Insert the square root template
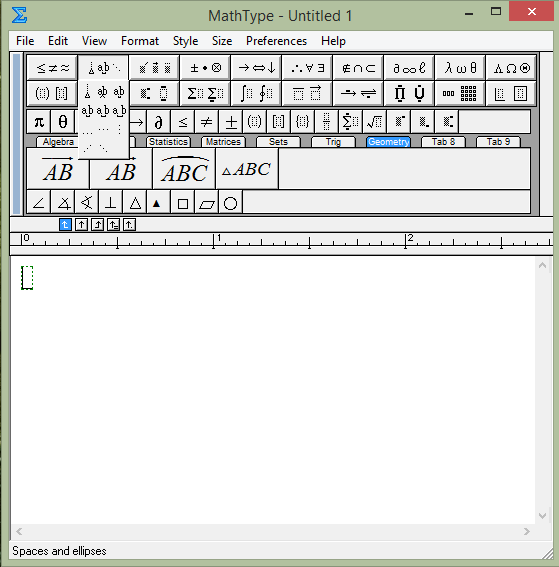559x567 pixels. [374, 122]
